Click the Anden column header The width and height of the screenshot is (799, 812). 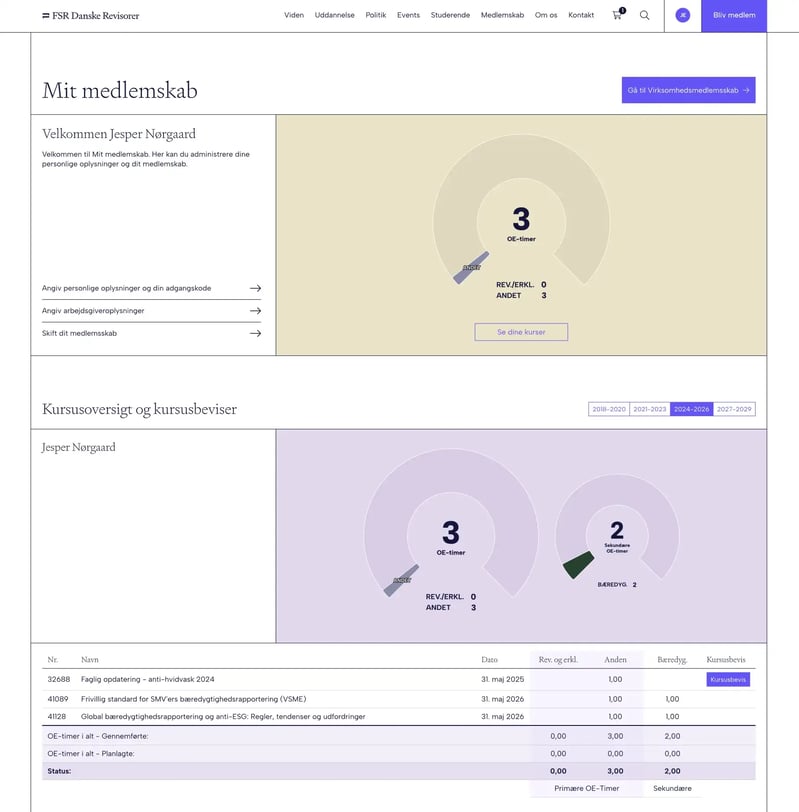615,660
